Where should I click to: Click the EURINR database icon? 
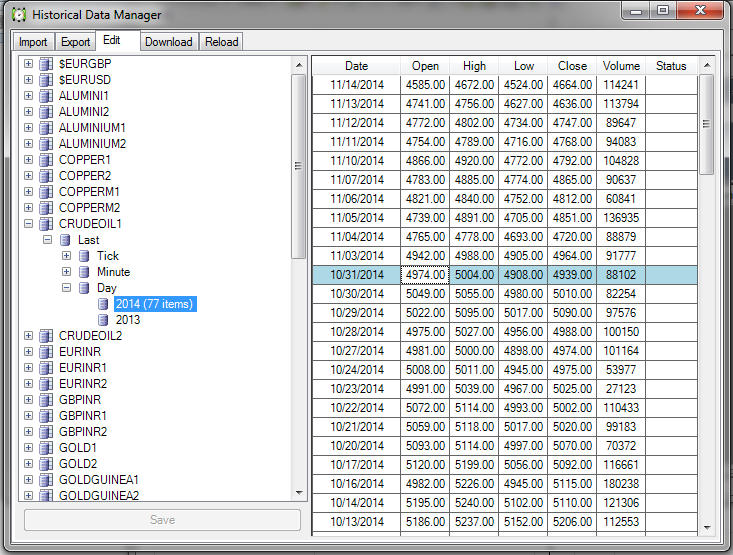tap(46, 352)
